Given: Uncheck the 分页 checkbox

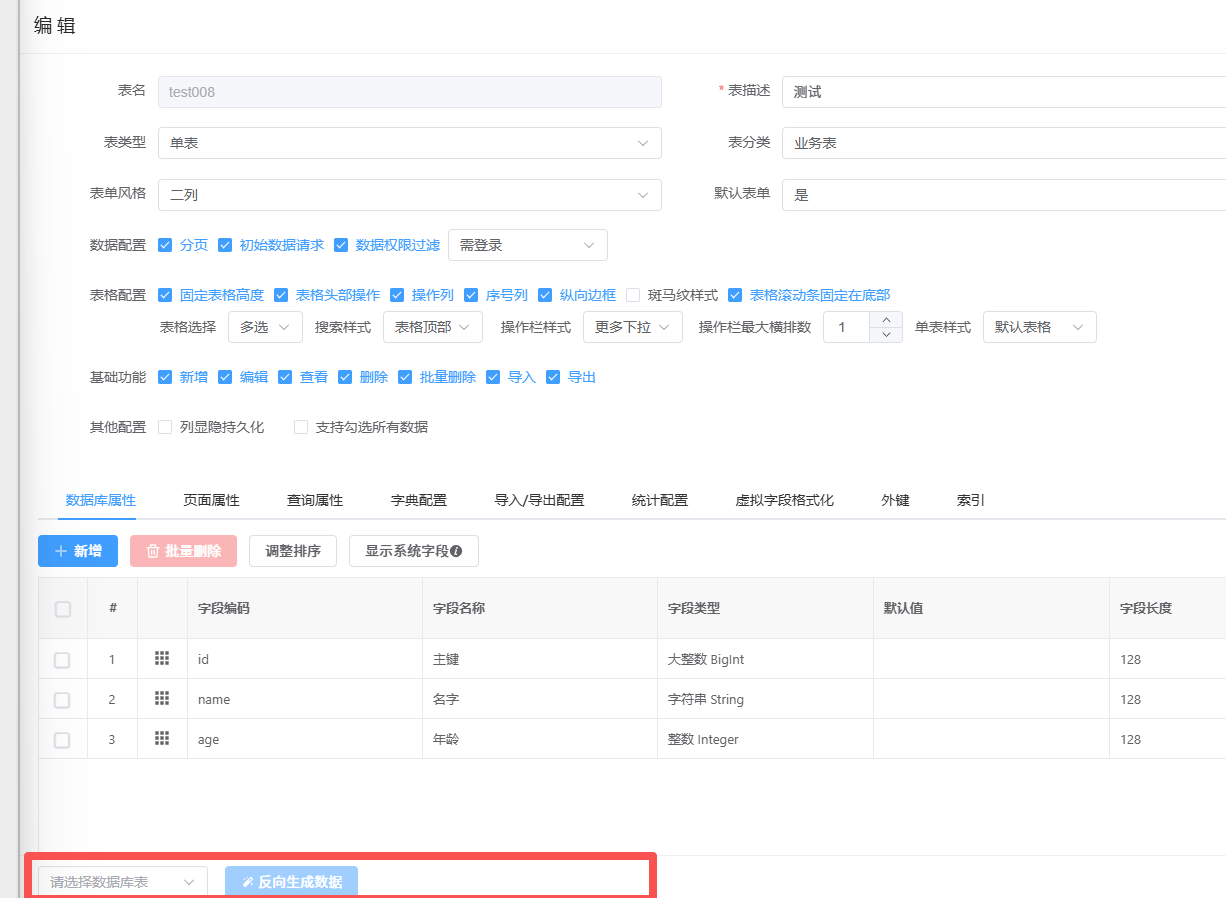Looking at the screenshot, I should tap(166, 245).
